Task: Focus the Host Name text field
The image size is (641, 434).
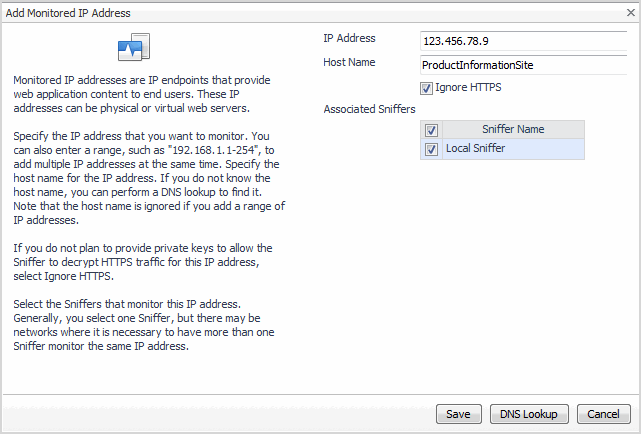Action: click(524, 64)
